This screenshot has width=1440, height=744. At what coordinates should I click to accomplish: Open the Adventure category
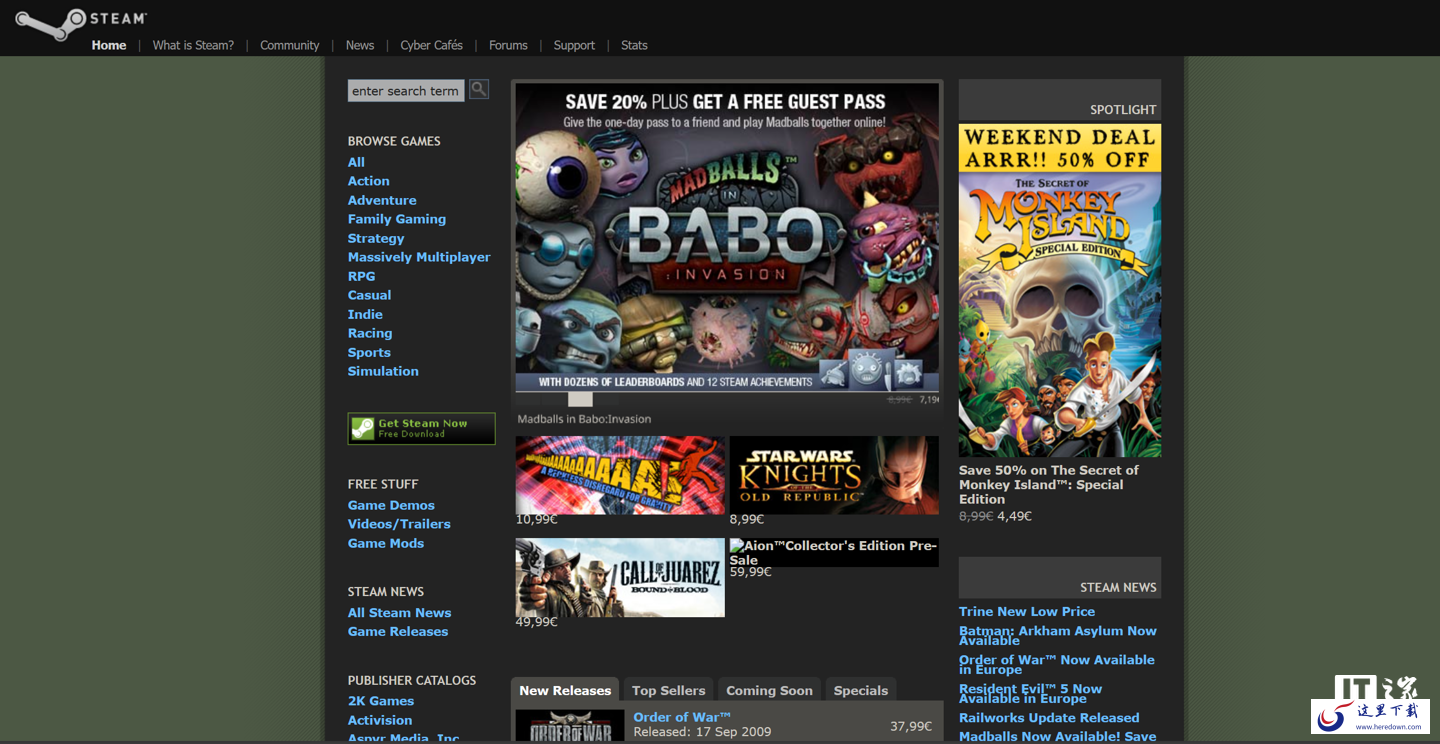(382, 200)
